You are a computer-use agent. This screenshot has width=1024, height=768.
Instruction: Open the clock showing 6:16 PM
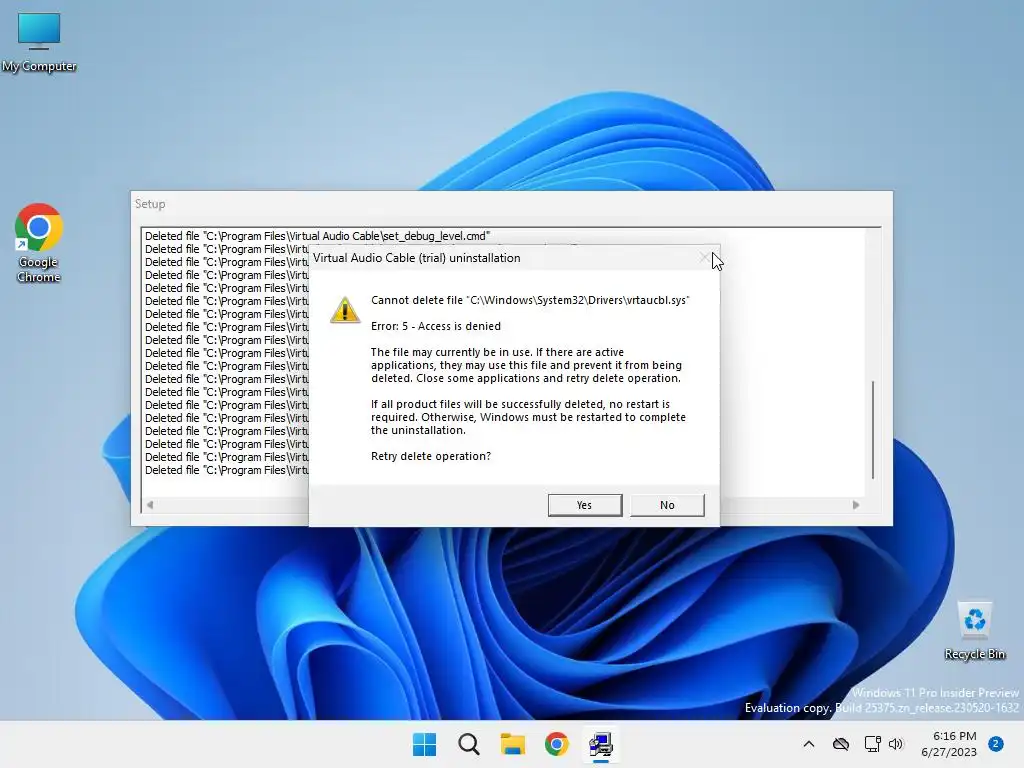949,744
